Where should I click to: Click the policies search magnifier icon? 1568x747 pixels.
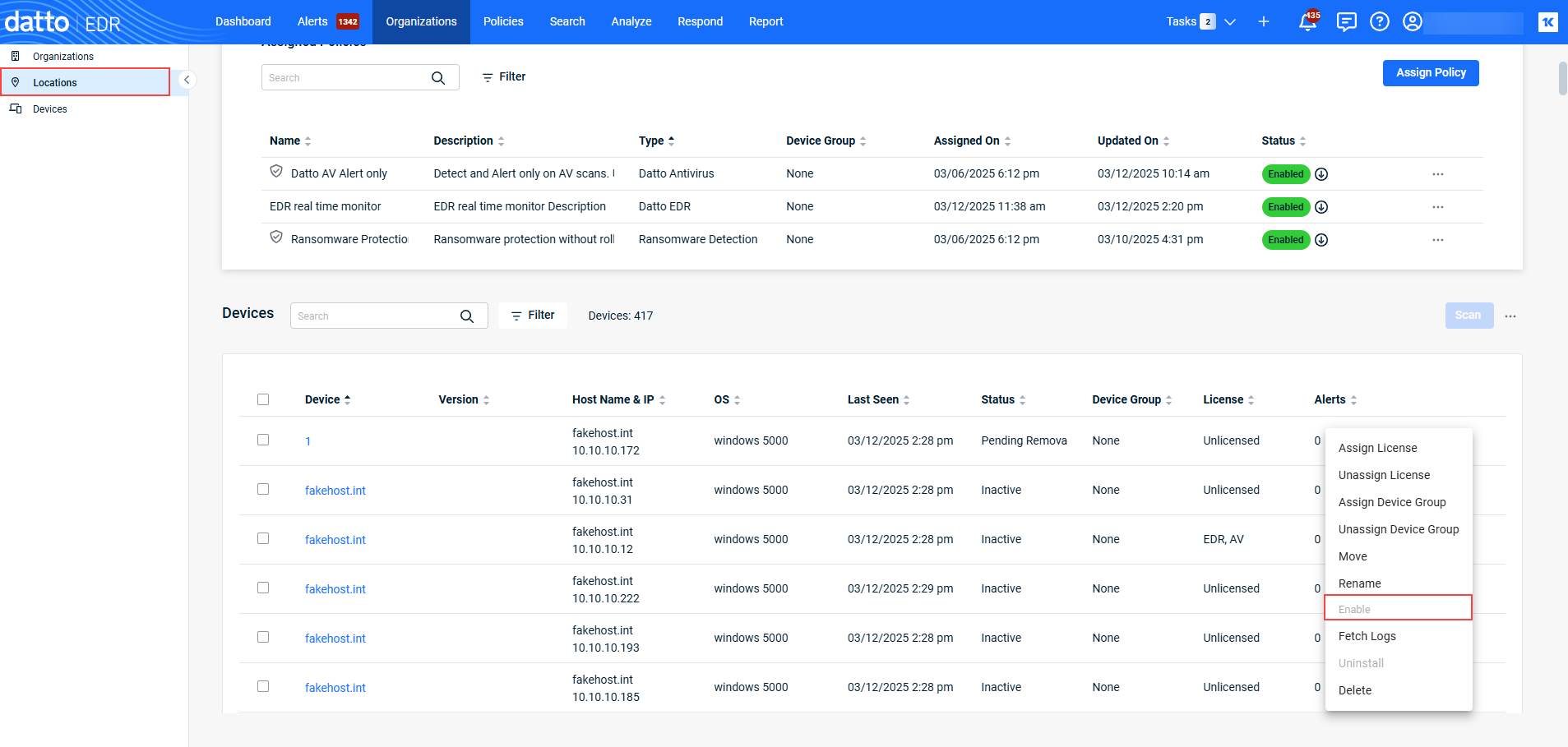click(438, 78)
